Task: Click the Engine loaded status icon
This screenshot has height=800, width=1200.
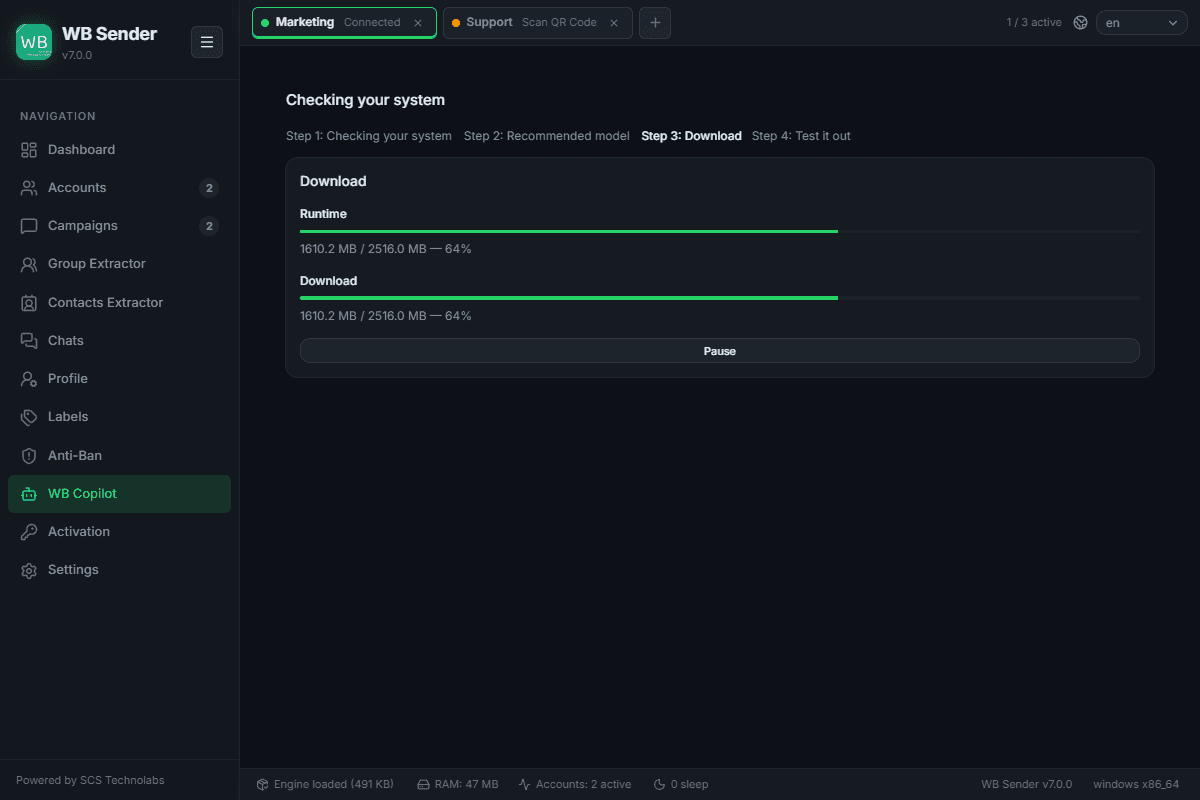Action: (262, 785)
